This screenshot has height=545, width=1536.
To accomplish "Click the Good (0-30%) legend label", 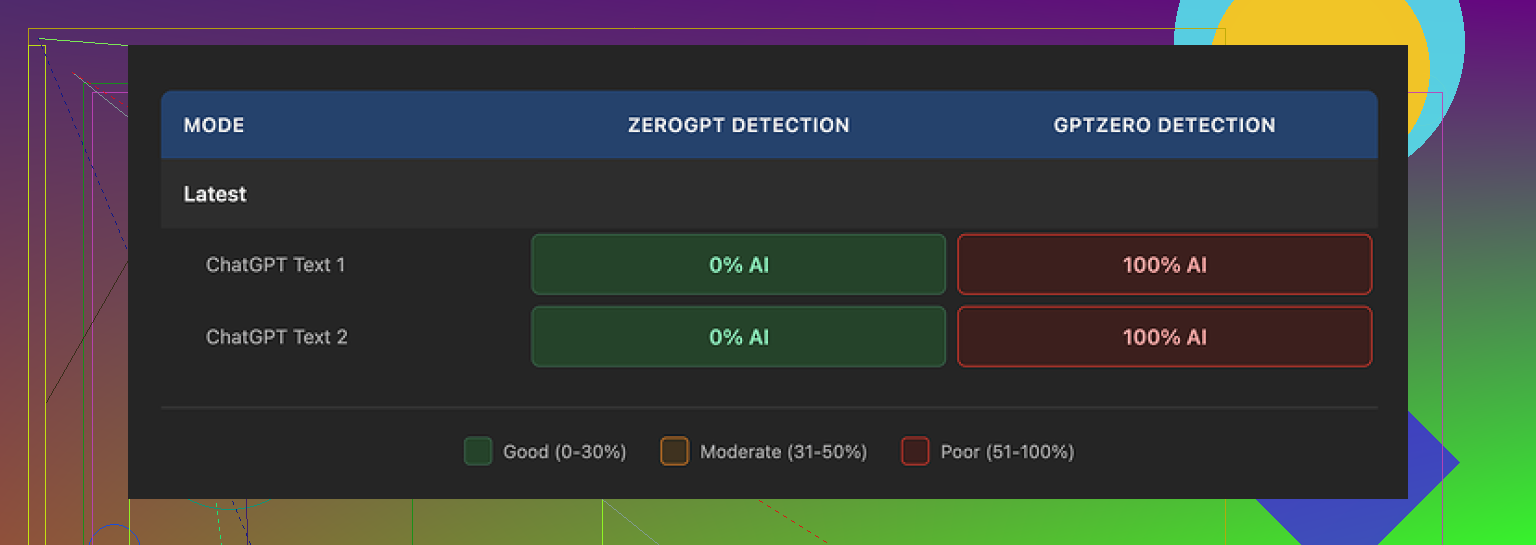I will [x=564, y=452].
